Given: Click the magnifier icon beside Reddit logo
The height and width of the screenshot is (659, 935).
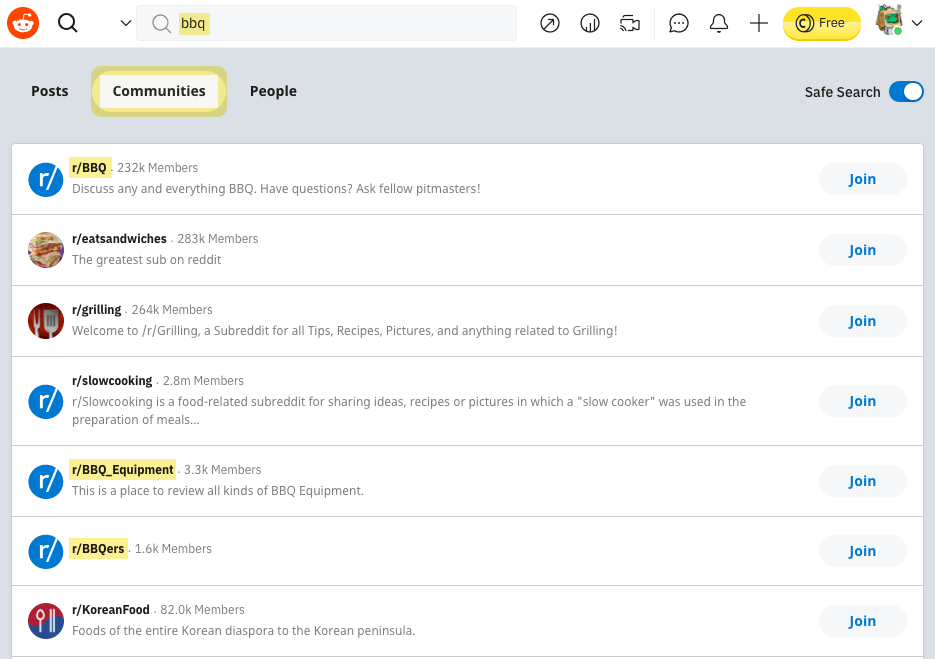Looking at the screenshot, I should point(68,23).
